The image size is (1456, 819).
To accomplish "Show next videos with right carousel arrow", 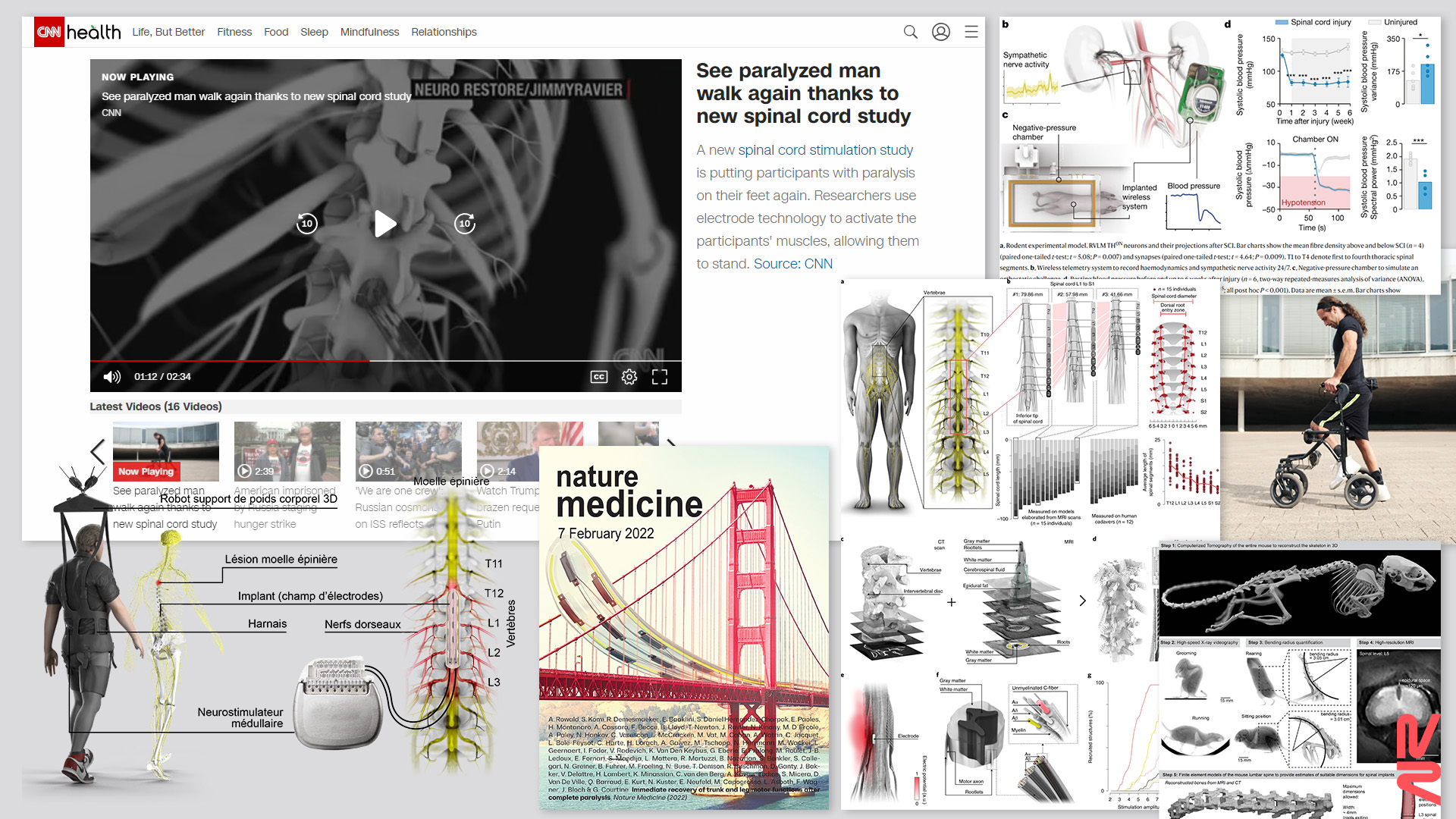I will 670,443.
